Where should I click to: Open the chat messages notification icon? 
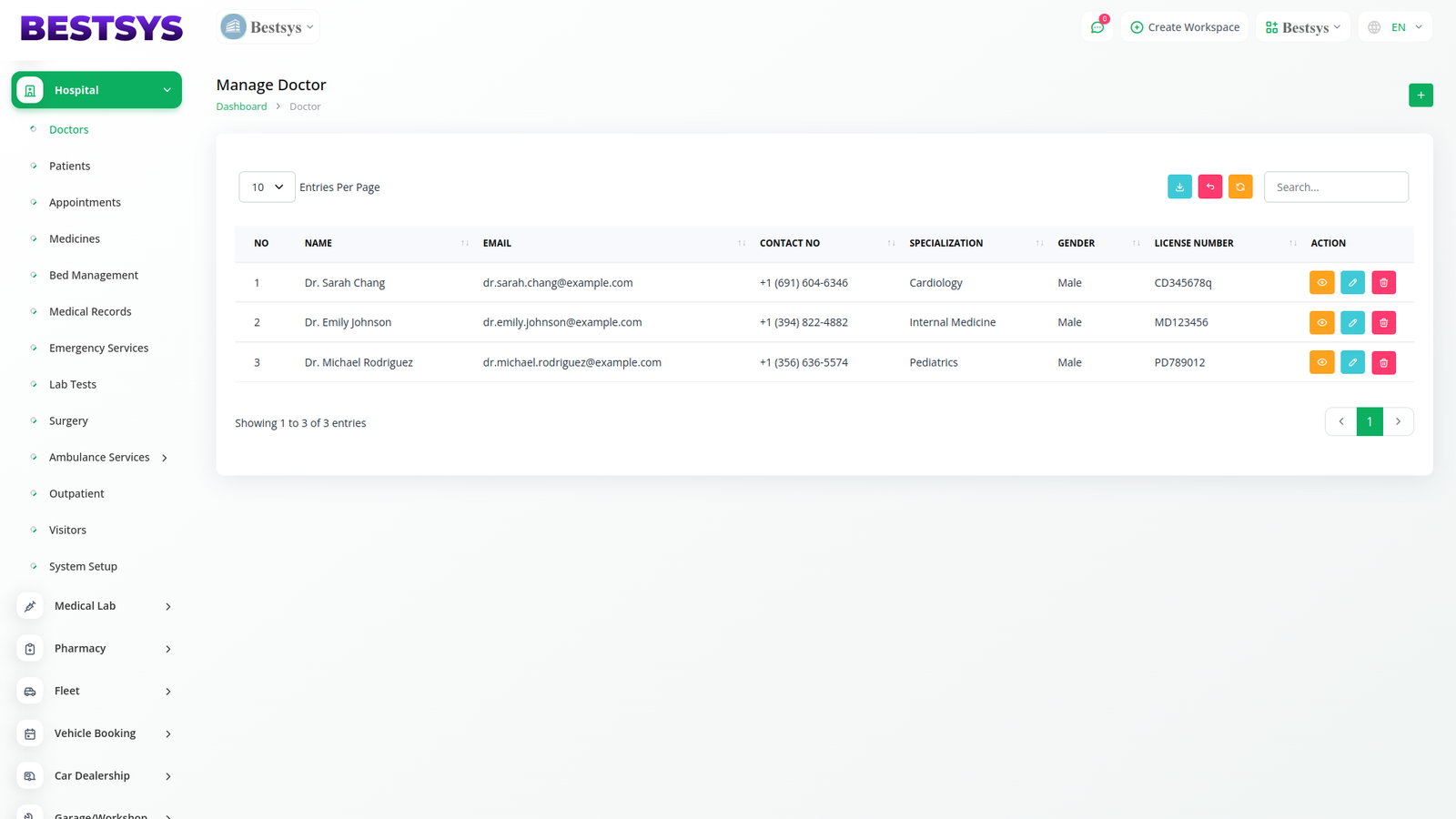[1097, 27]
